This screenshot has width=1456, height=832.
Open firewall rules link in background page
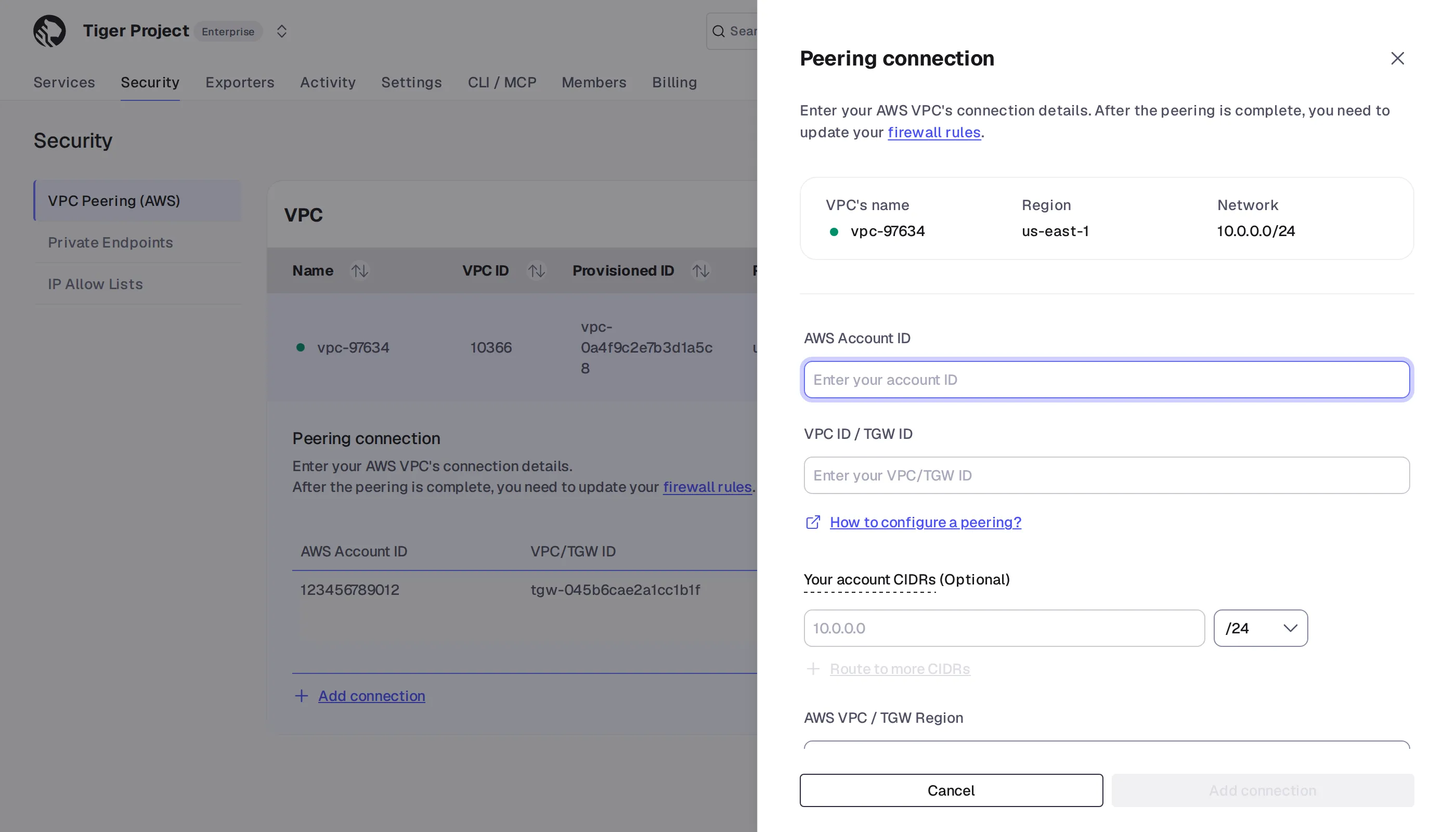[707, 487]
